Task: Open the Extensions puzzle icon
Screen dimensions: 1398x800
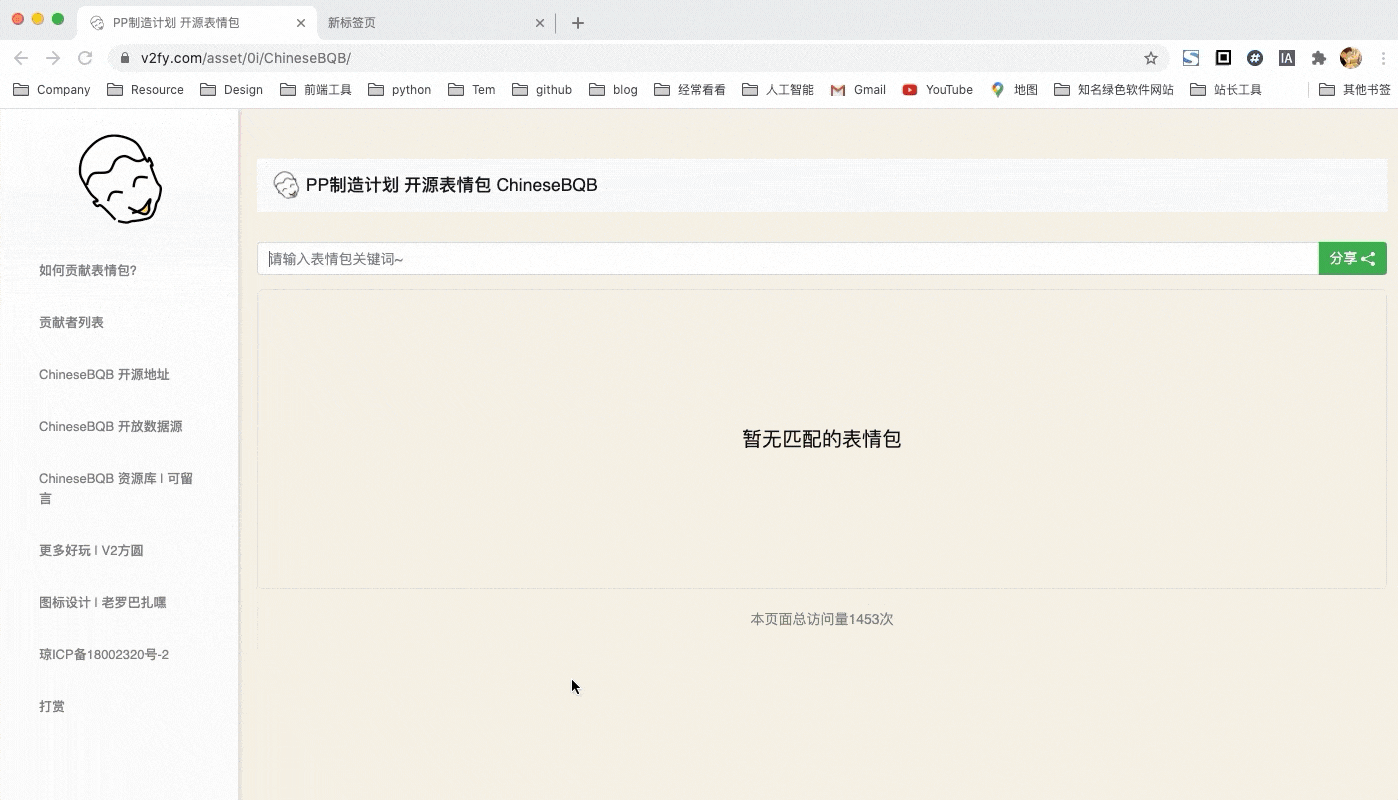Action: 1319,58
